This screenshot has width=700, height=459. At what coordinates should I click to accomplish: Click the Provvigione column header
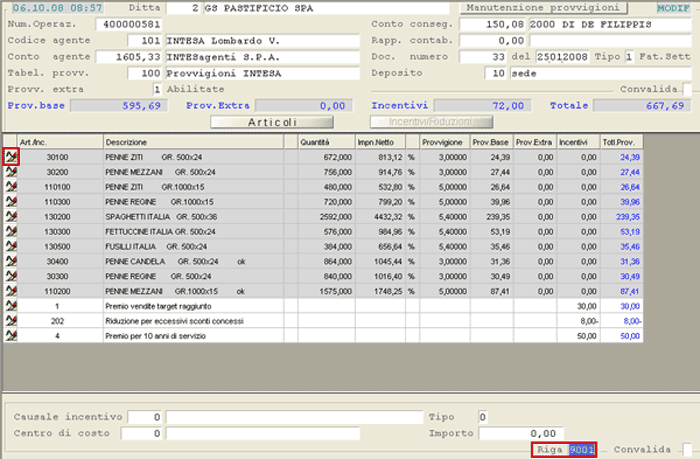point(445,142)
